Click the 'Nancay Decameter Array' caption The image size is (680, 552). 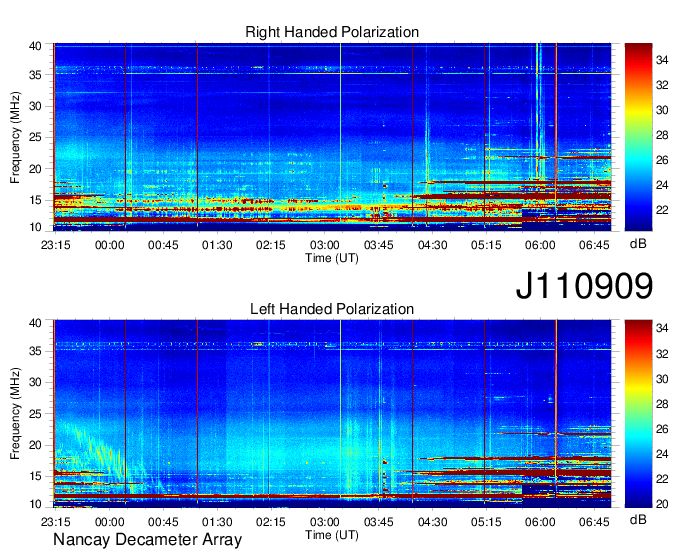point(147,540)
